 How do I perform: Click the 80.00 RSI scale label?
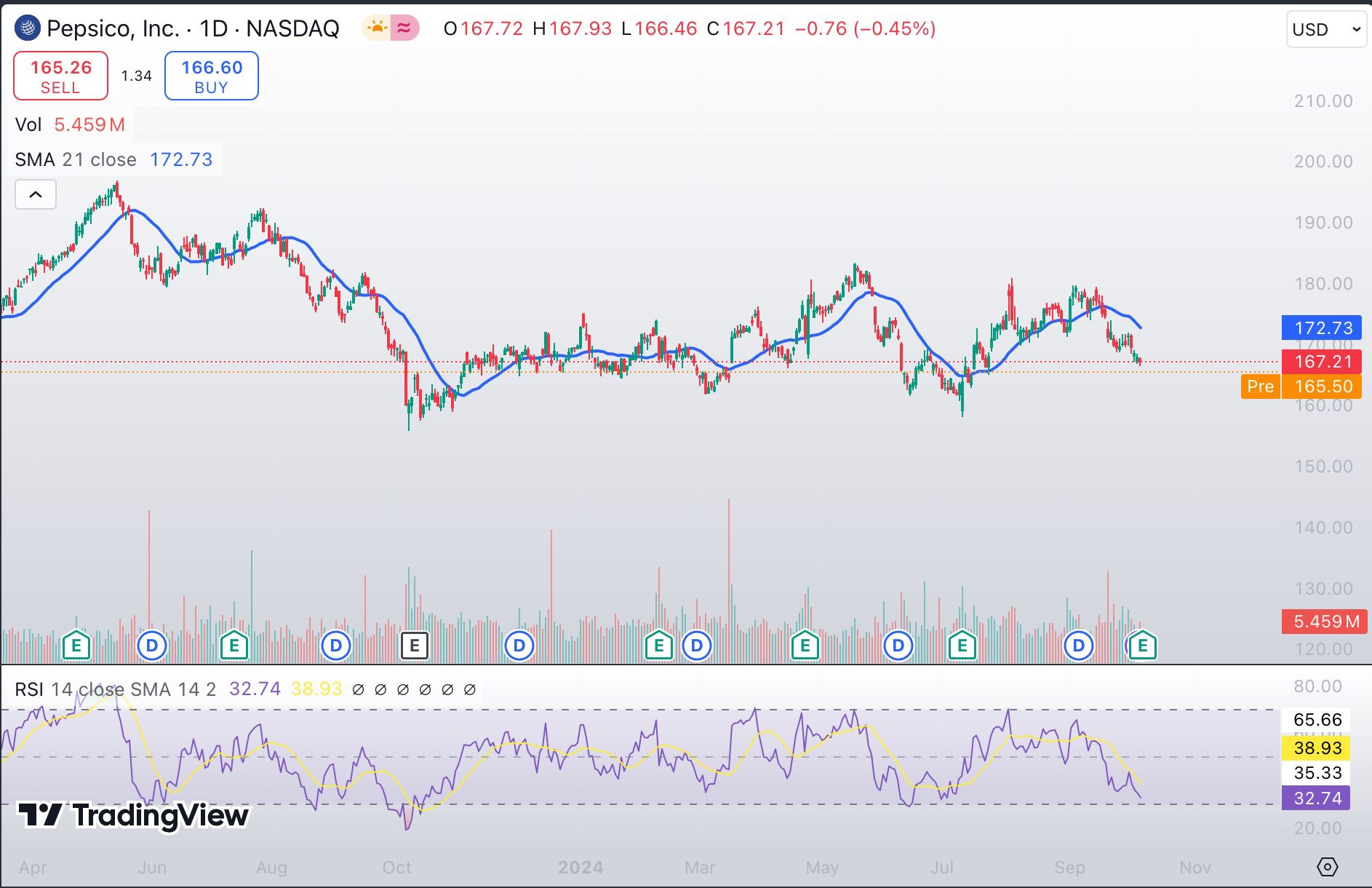(1317, 686)
